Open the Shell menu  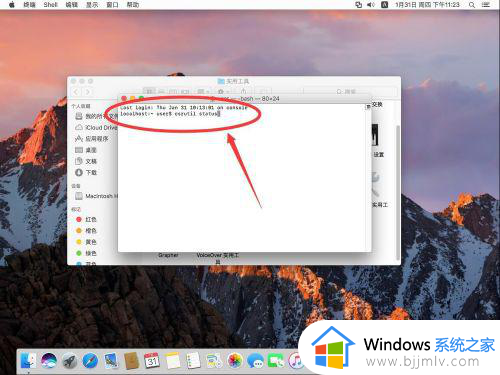pos(50,5)
